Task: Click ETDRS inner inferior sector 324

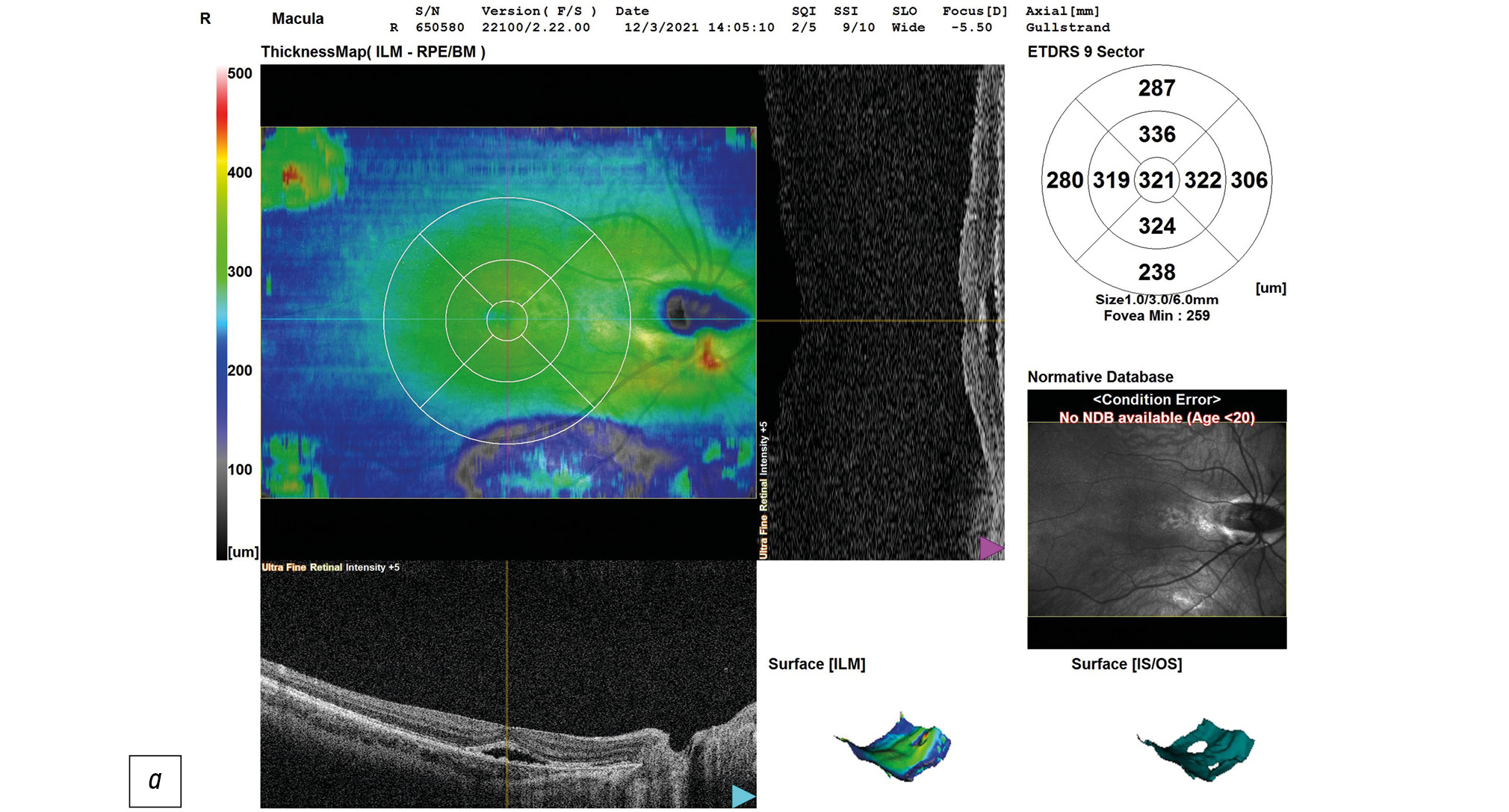Action: 1156,226
